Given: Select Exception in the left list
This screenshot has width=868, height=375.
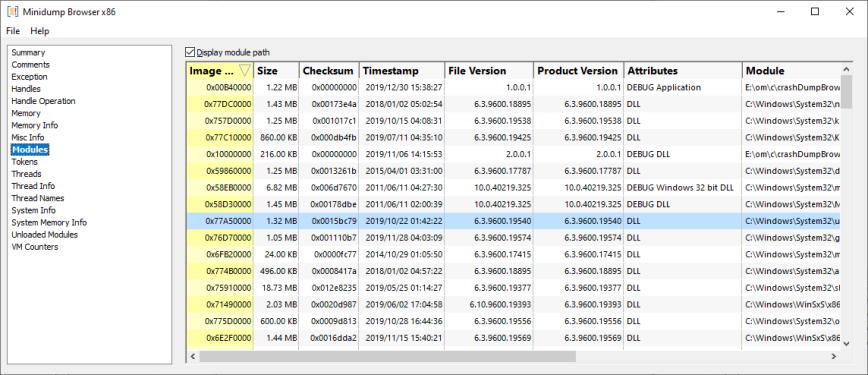Looking at the screenshot, I should pos(29,77).
